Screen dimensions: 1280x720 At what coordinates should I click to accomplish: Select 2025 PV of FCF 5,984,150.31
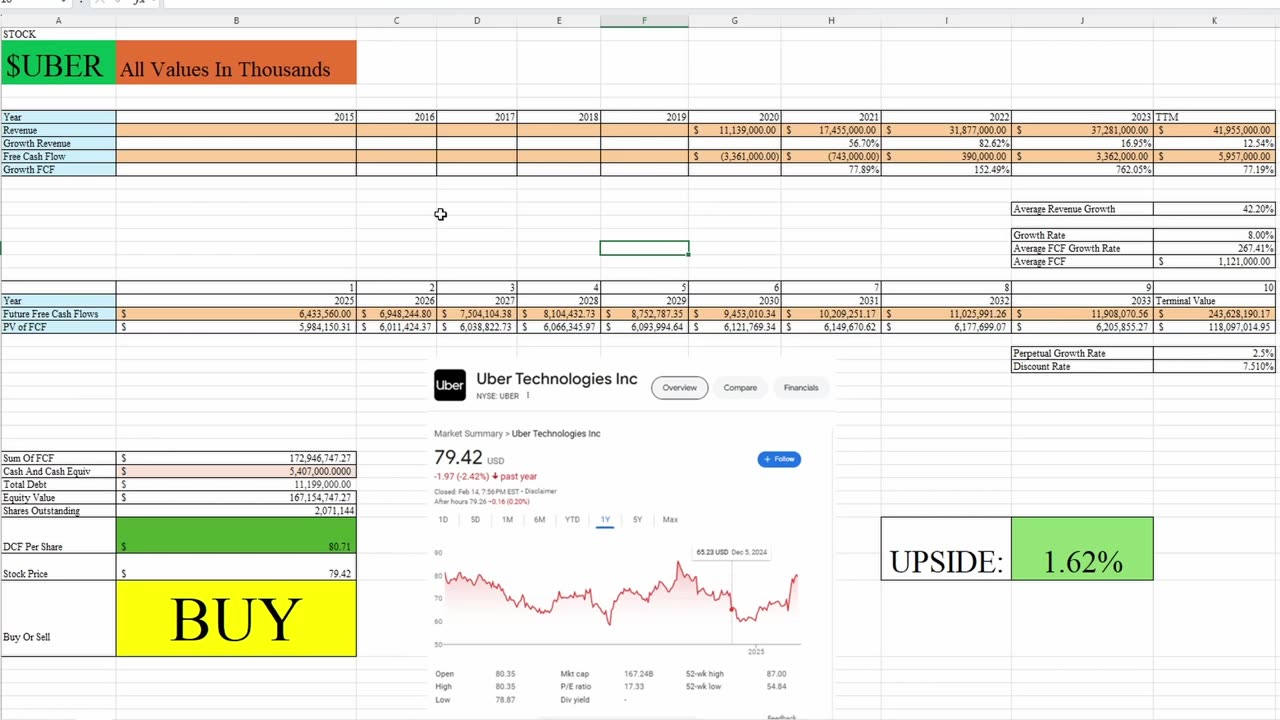[x=236, y=327]
